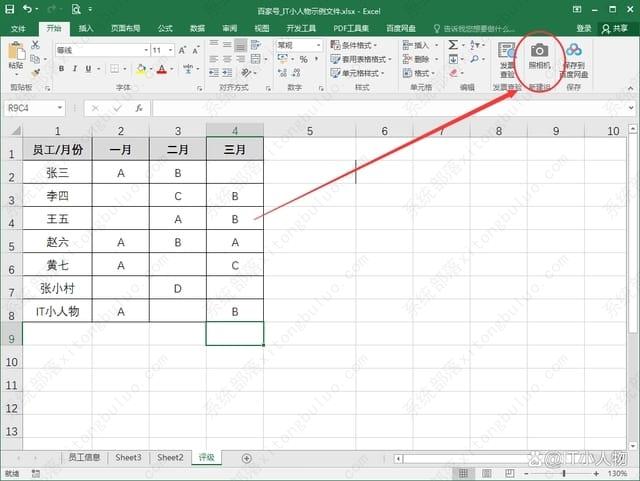
Task: Add a new sheet with plus icon
Action: 247,457
